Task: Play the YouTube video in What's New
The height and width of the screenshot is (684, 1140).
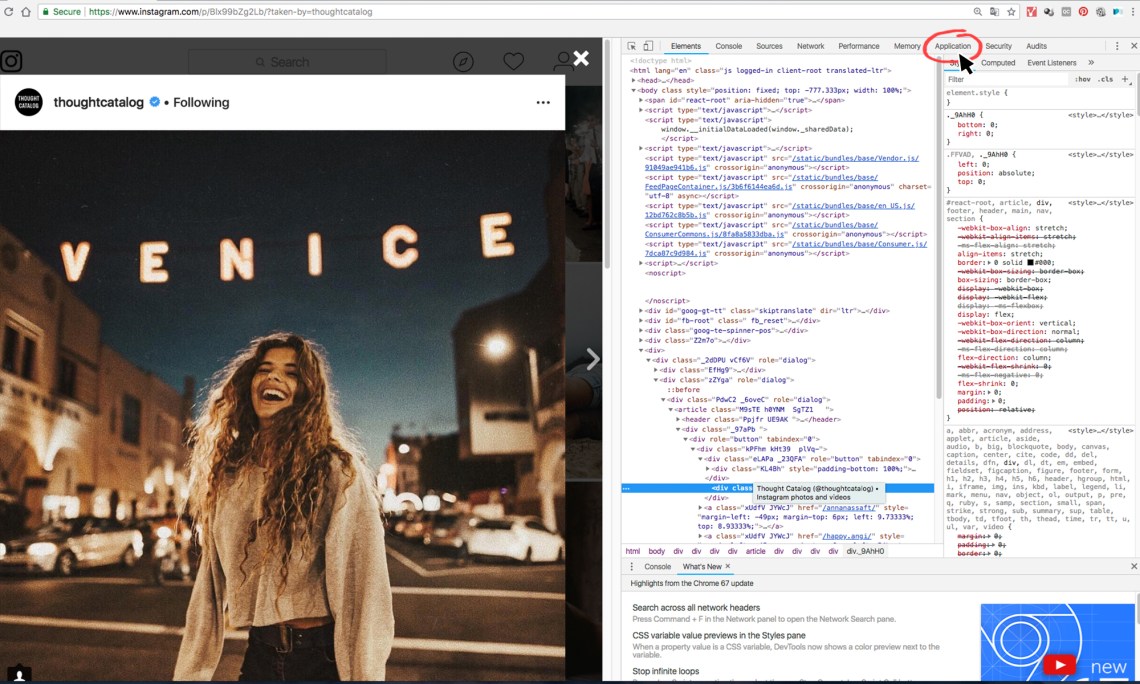Action: pos(1059,664)
